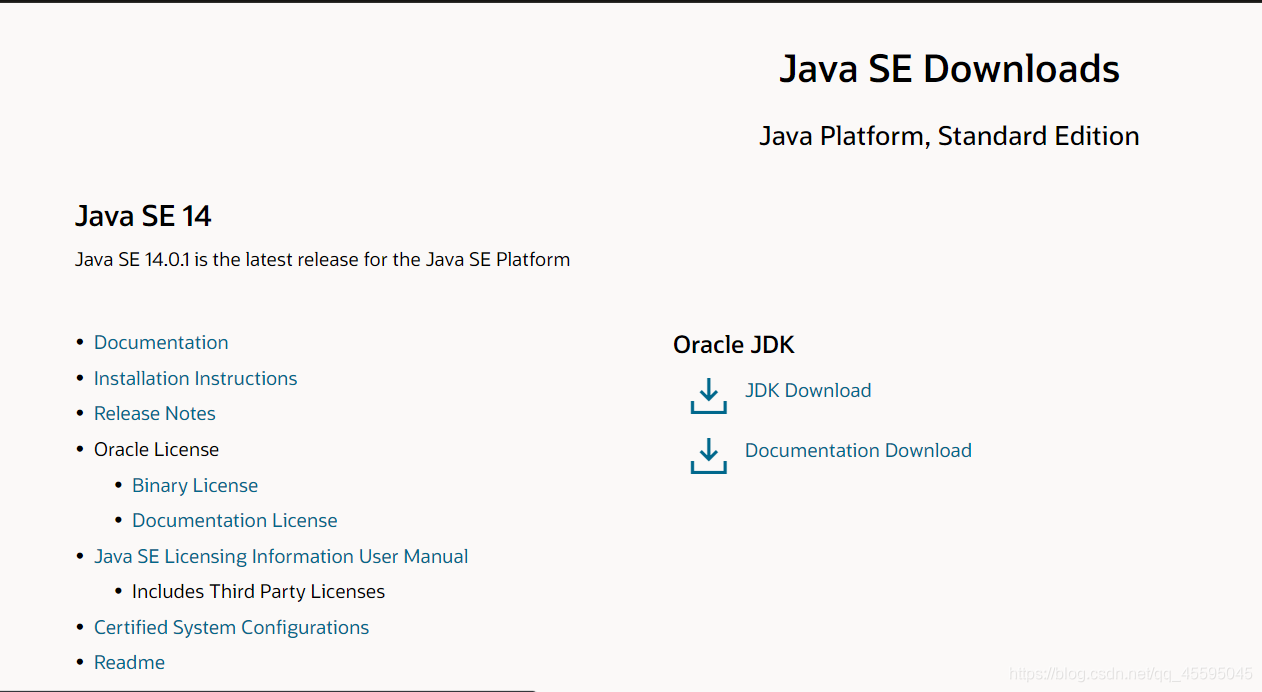This screenshot has width=1262, height=692.
Task: Click the download icon beside Documentation Download
Action: [x=708, y=455]
